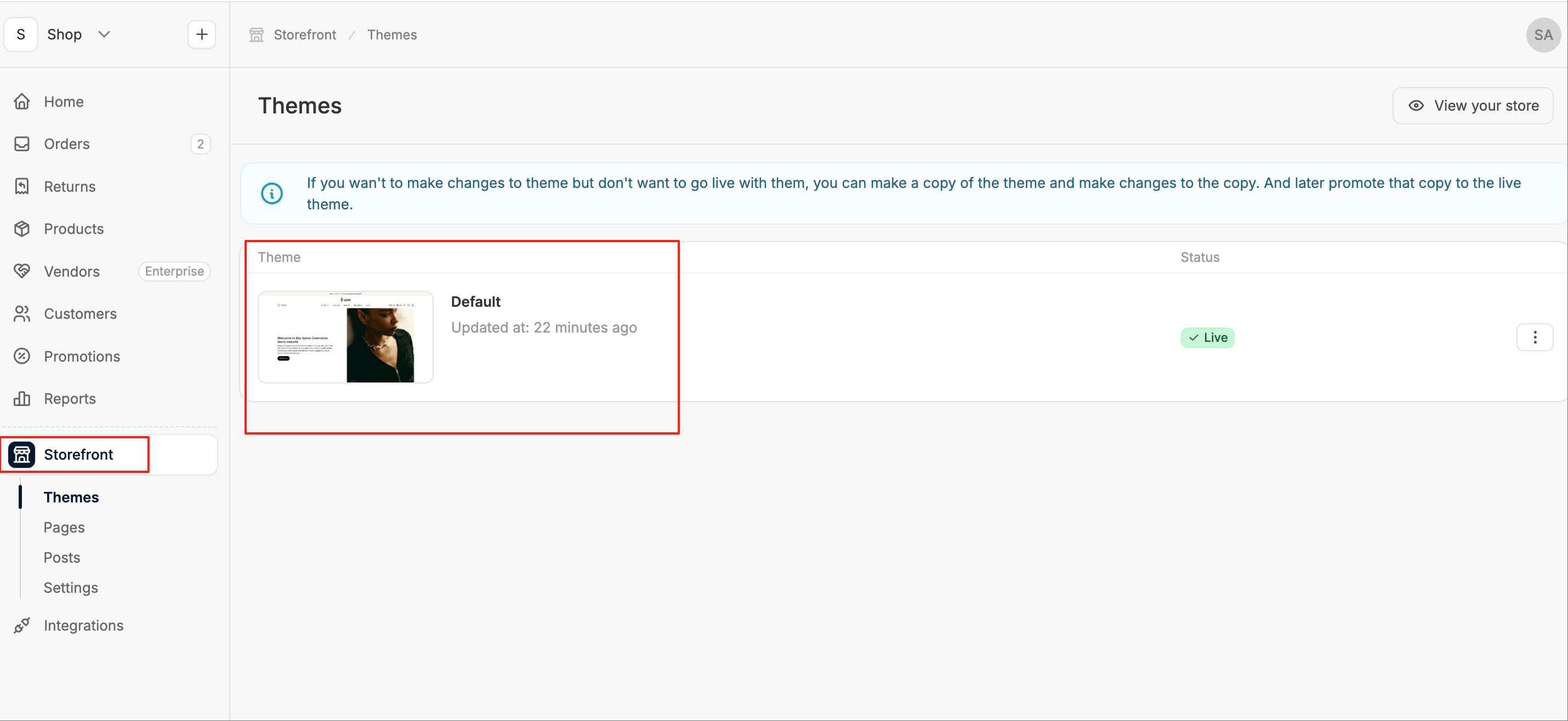Expand the Shop store switcher chevron
The image size is (1568, 721).
pos(104,35)
